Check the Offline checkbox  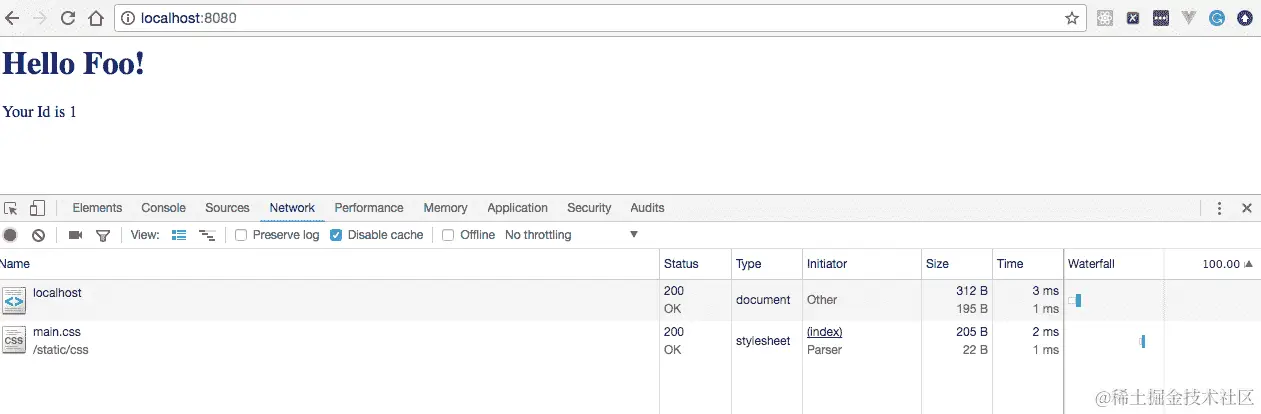448,235
